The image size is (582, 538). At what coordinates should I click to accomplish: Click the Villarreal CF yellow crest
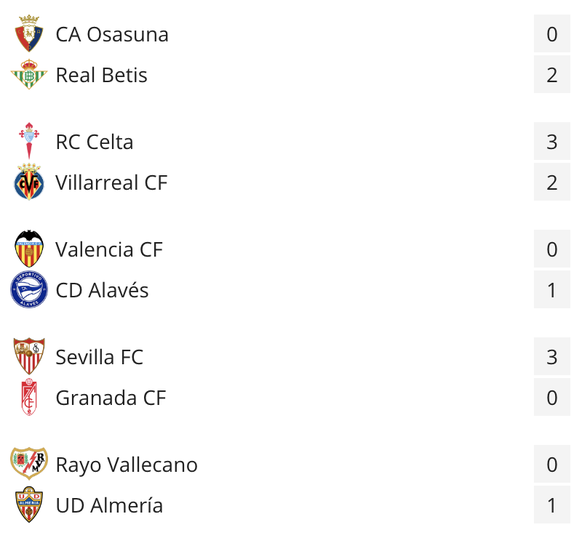29,182
